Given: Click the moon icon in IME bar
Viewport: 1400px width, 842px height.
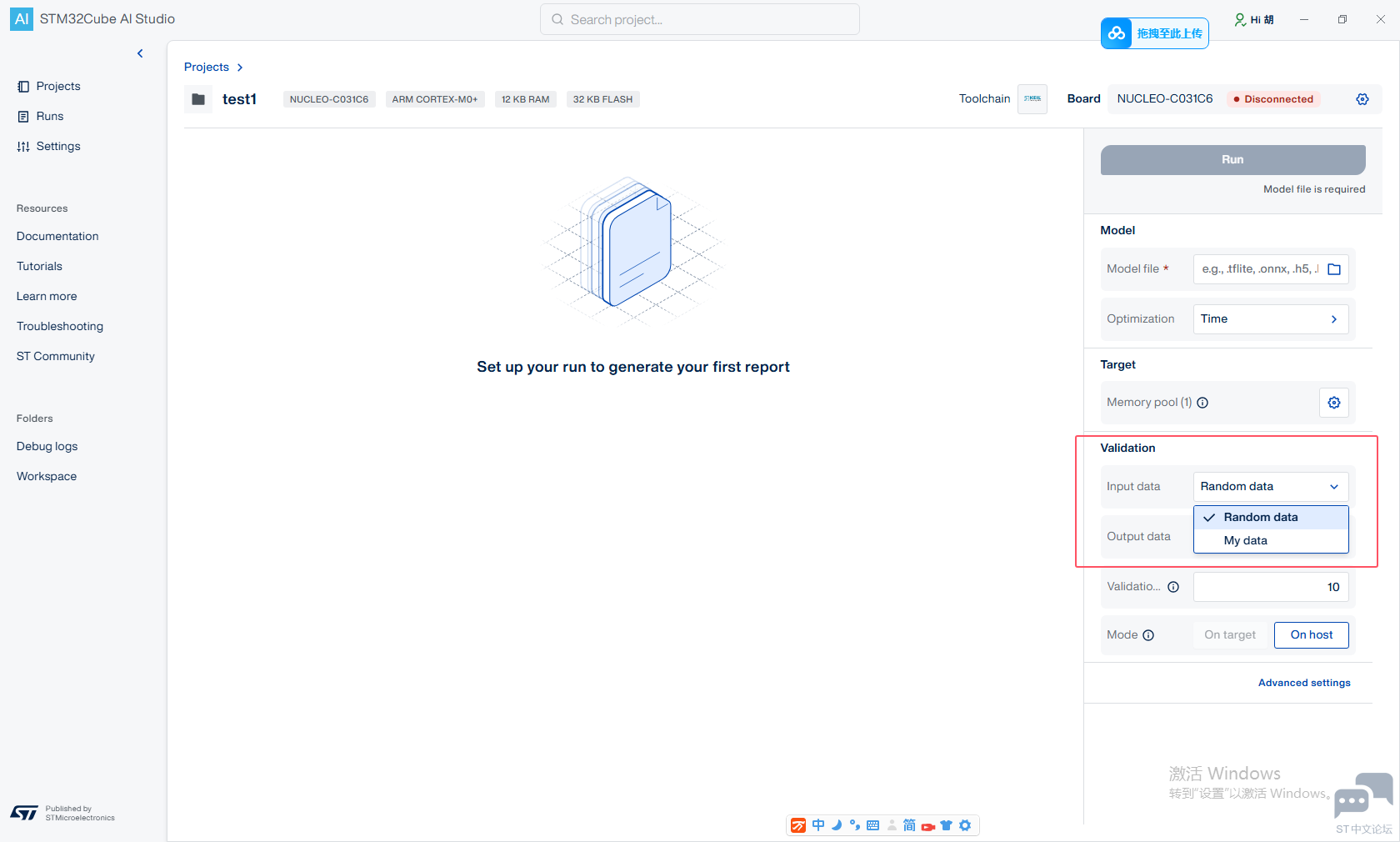Looking at the screenshot, I should pyautogui.click(x=837, y=825).
